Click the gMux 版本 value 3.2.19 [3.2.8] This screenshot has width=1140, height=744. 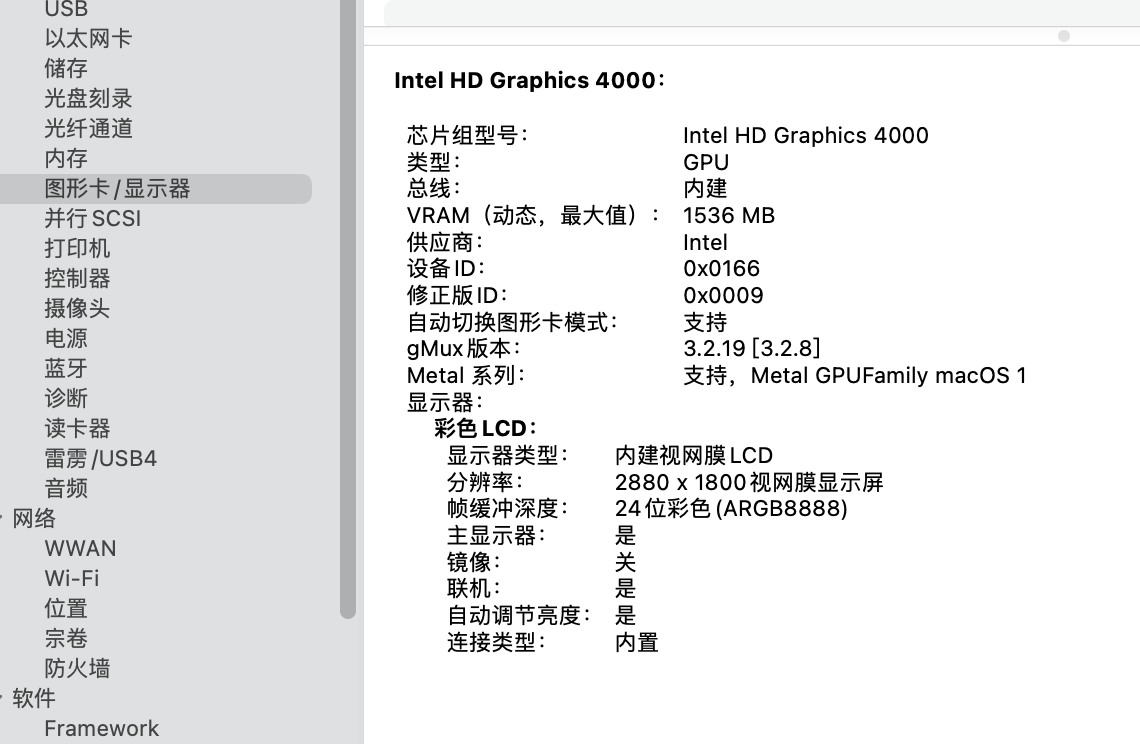coord(752,348)
